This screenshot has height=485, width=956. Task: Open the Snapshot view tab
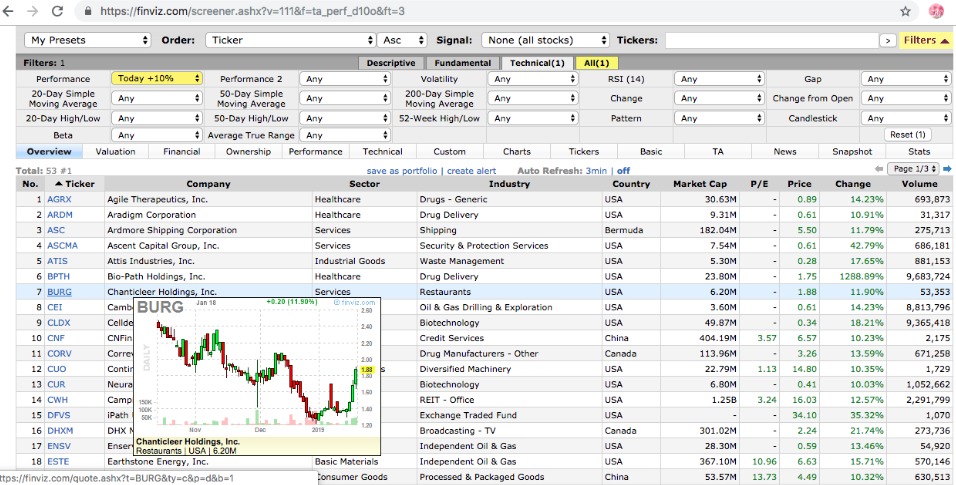coord(852,151)
